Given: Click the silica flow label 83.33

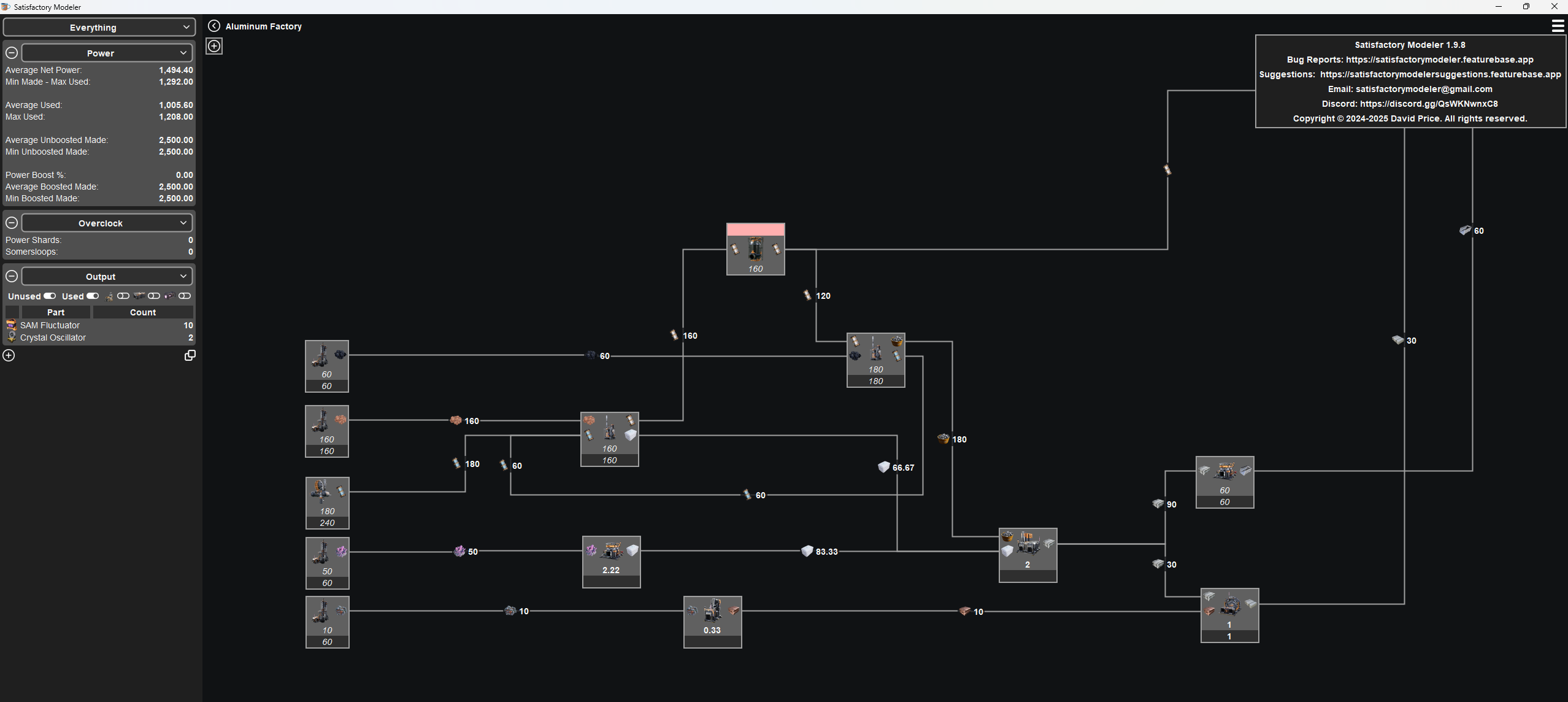Looking at the screenshot, I should pos(827,552).
